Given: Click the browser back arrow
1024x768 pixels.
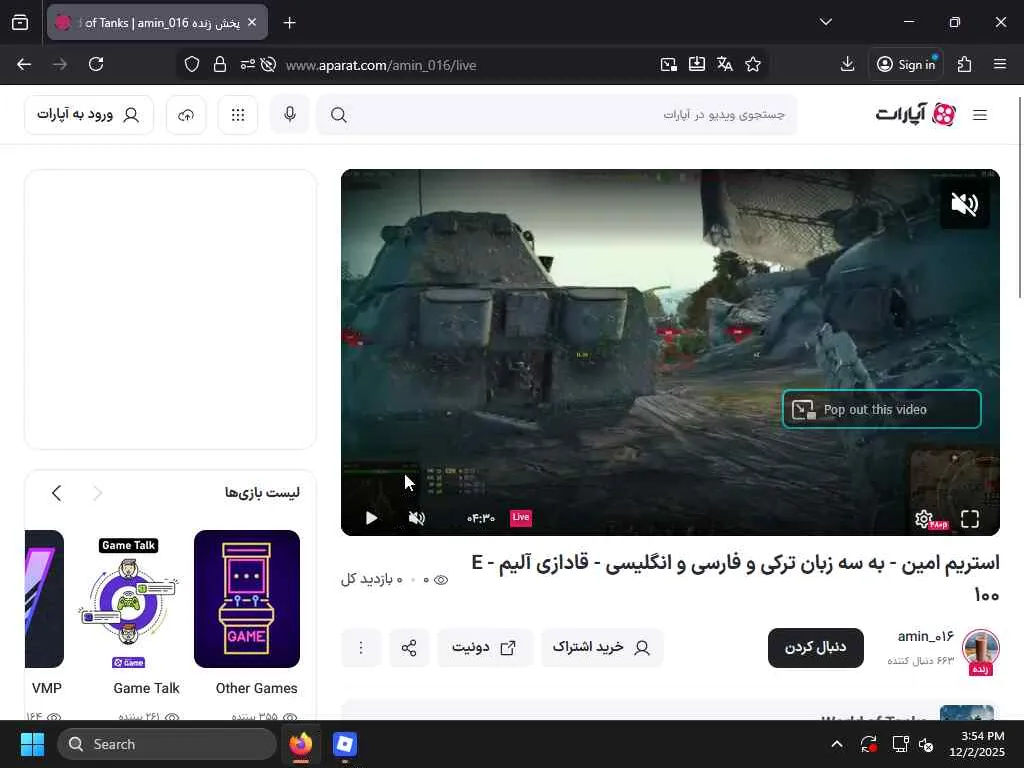Looking at the screenshot, I should (x=24, y=64).
